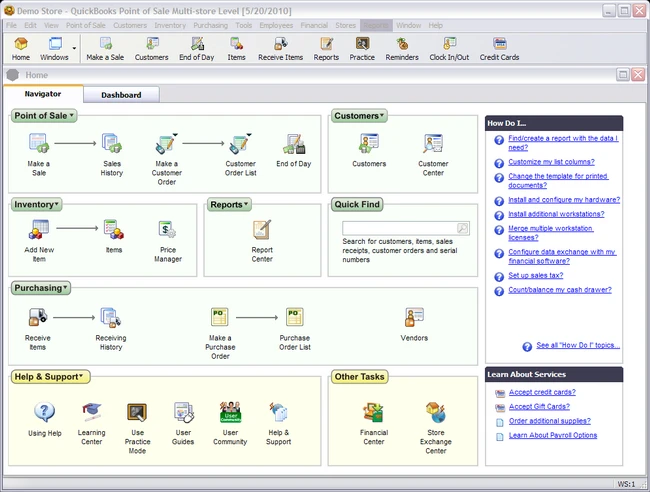Click 'Learn About Payroll Options' link

coord(553,435)
